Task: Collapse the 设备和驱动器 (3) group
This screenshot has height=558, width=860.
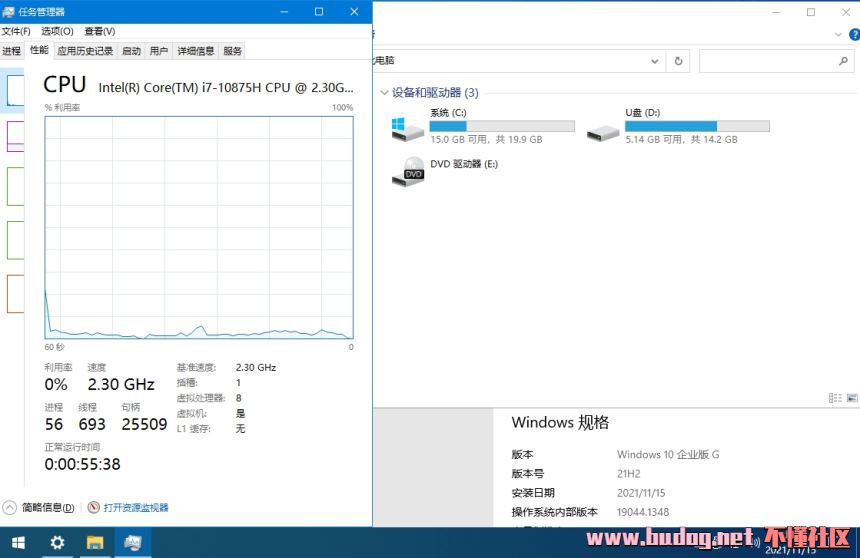Action: 384,93
